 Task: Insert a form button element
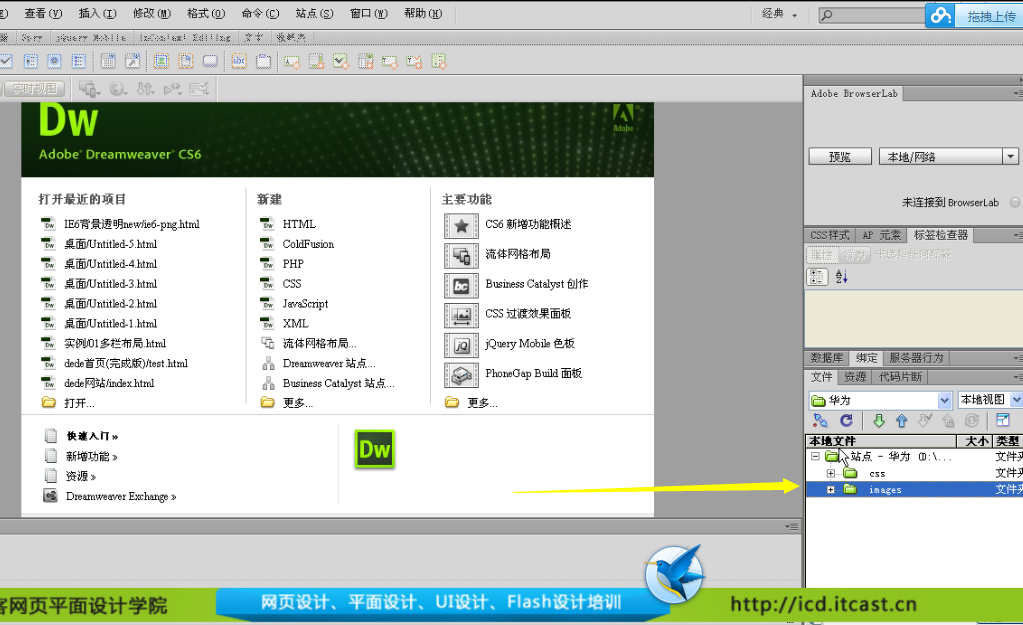(210, 61)
